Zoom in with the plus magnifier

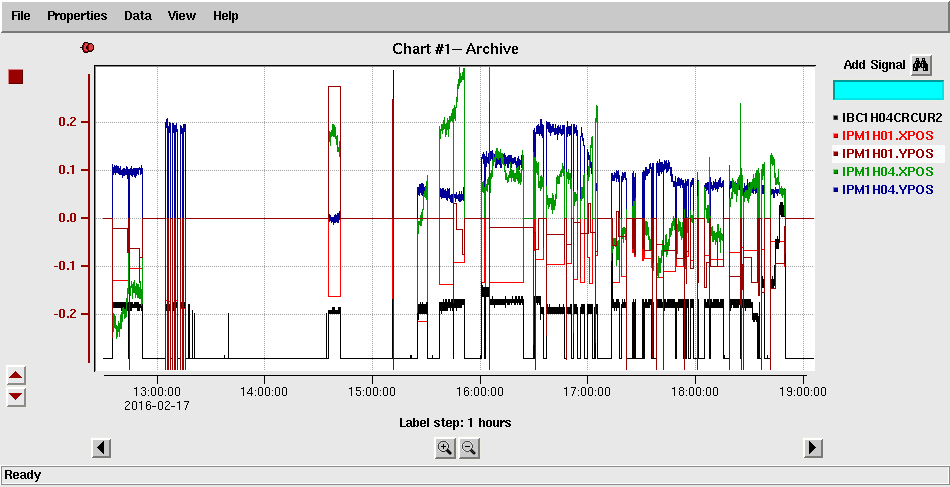445,448
